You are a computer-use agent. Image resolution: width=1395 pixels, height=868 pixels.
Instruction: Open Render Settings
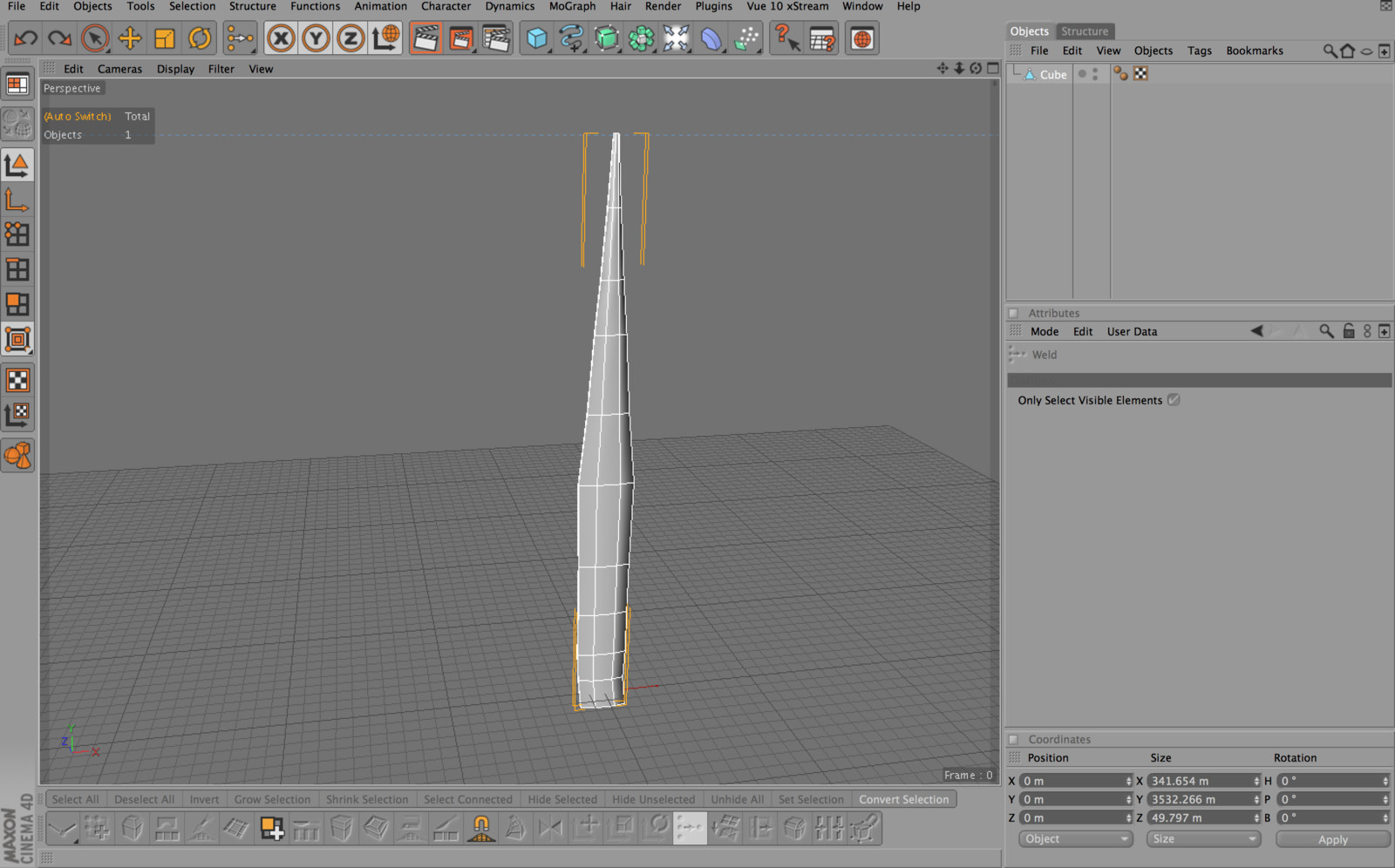pos(495,38)
